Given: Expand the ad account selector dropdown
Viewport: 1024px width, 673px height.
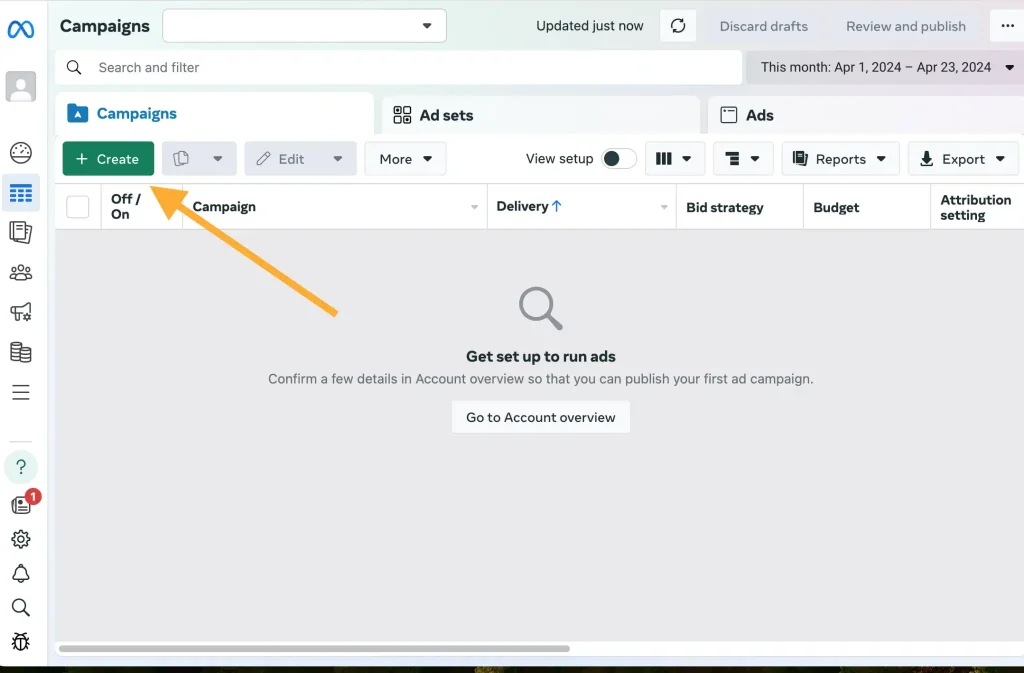Looking at the screenshot, I should (x=304, y=26).
